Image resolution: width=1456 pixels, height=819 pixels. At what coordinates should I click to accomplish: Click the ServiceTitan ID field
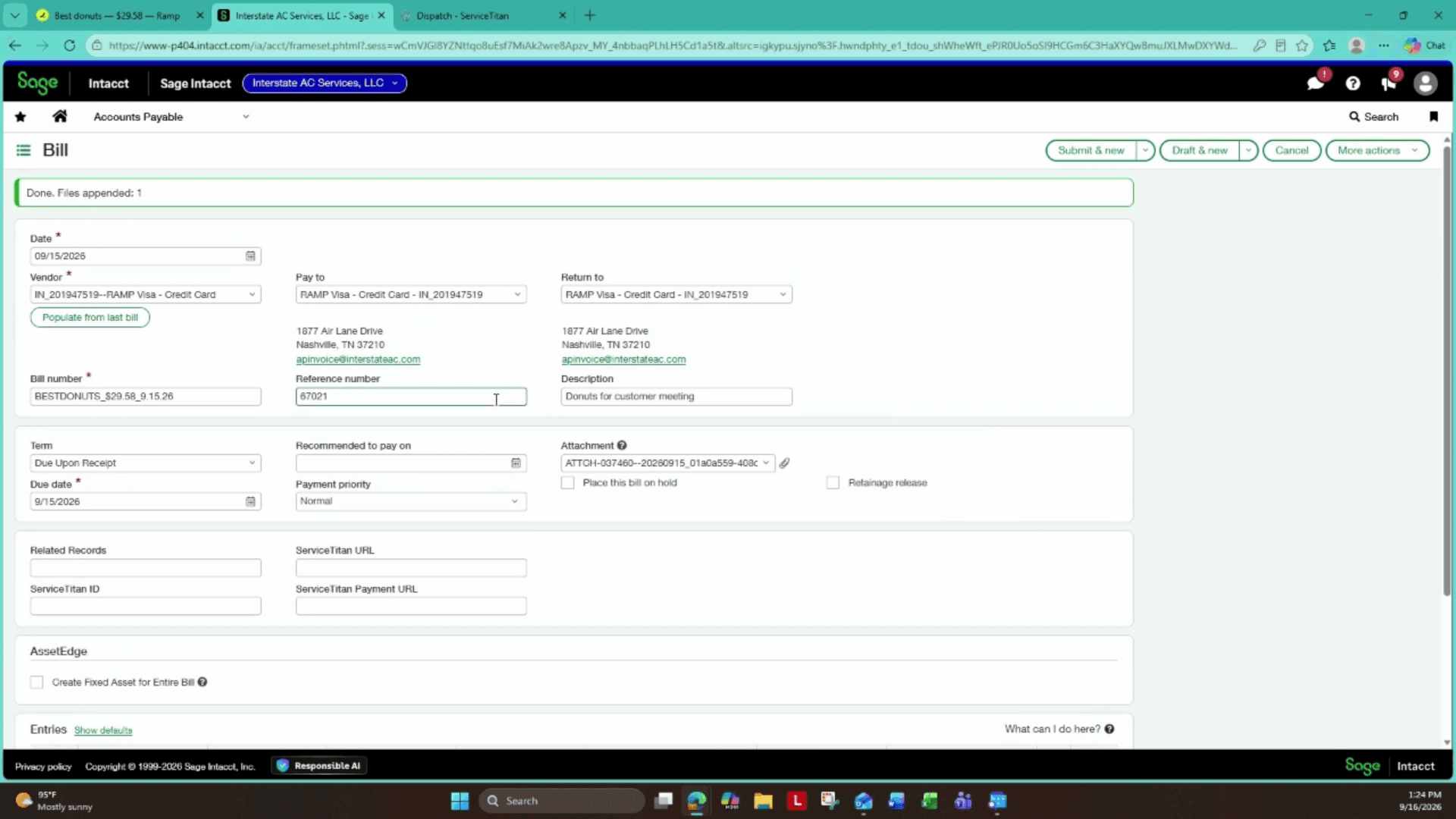[x=146, y=606]
